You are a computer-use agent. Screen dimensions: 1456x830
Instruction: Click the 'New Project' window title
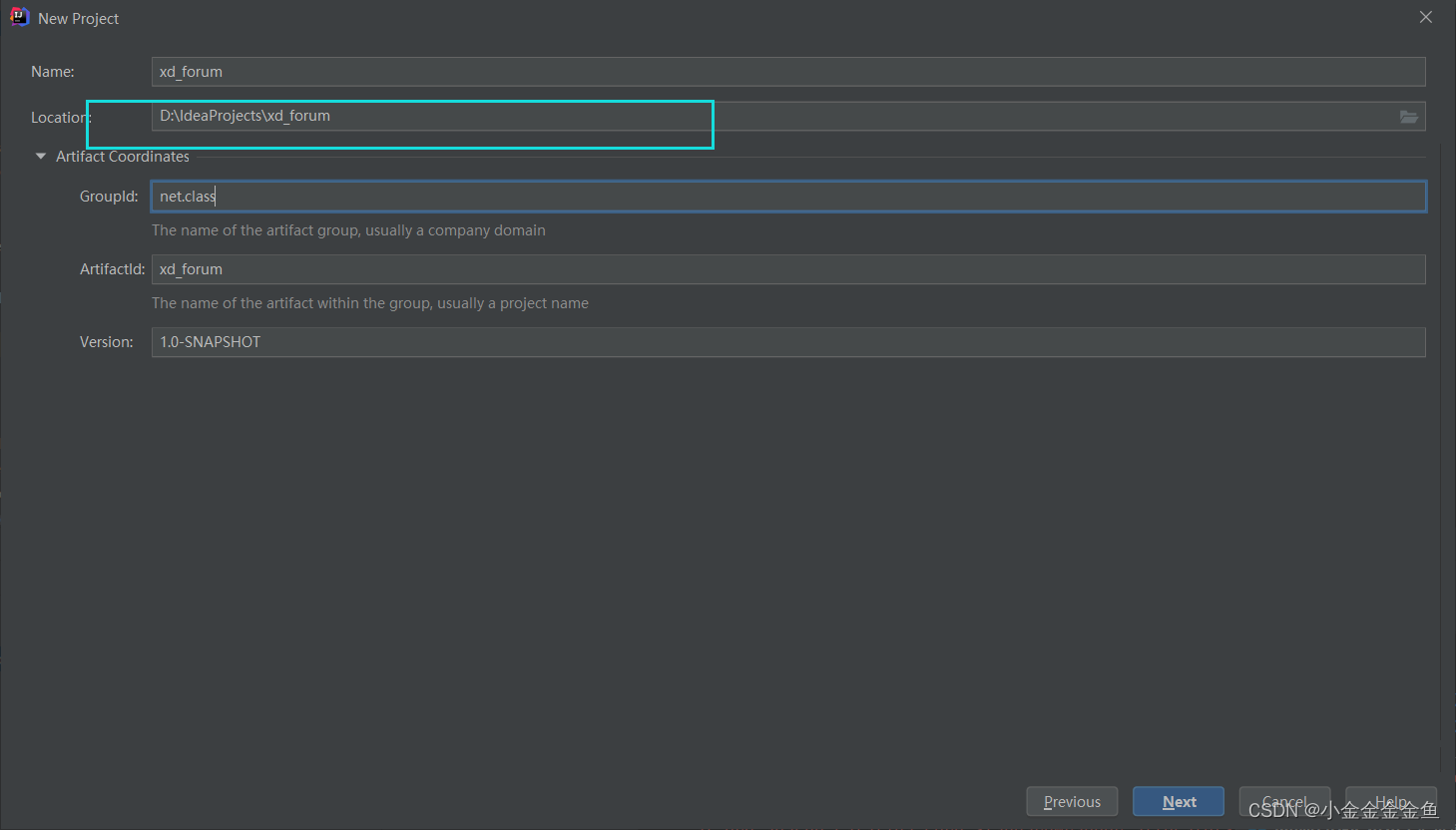point(78,19)
